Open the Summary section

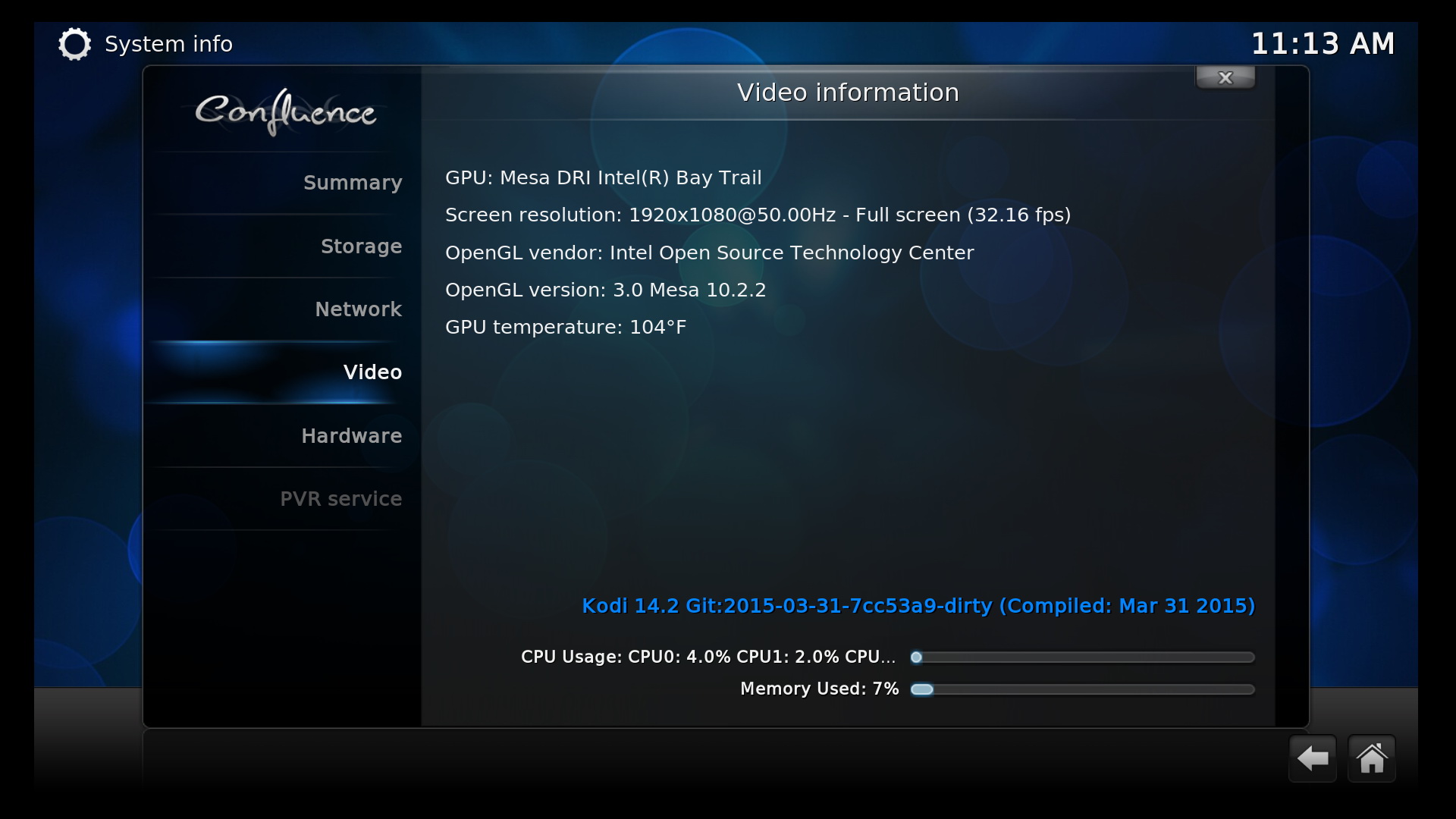pyautogui.click(x=281, y=183)
